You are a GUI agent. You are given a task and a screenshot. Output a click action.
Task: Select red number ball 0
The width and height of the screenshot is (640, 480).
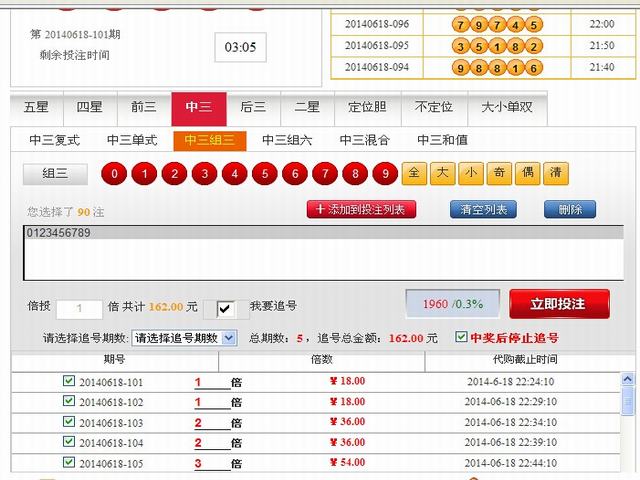[115, 173]
